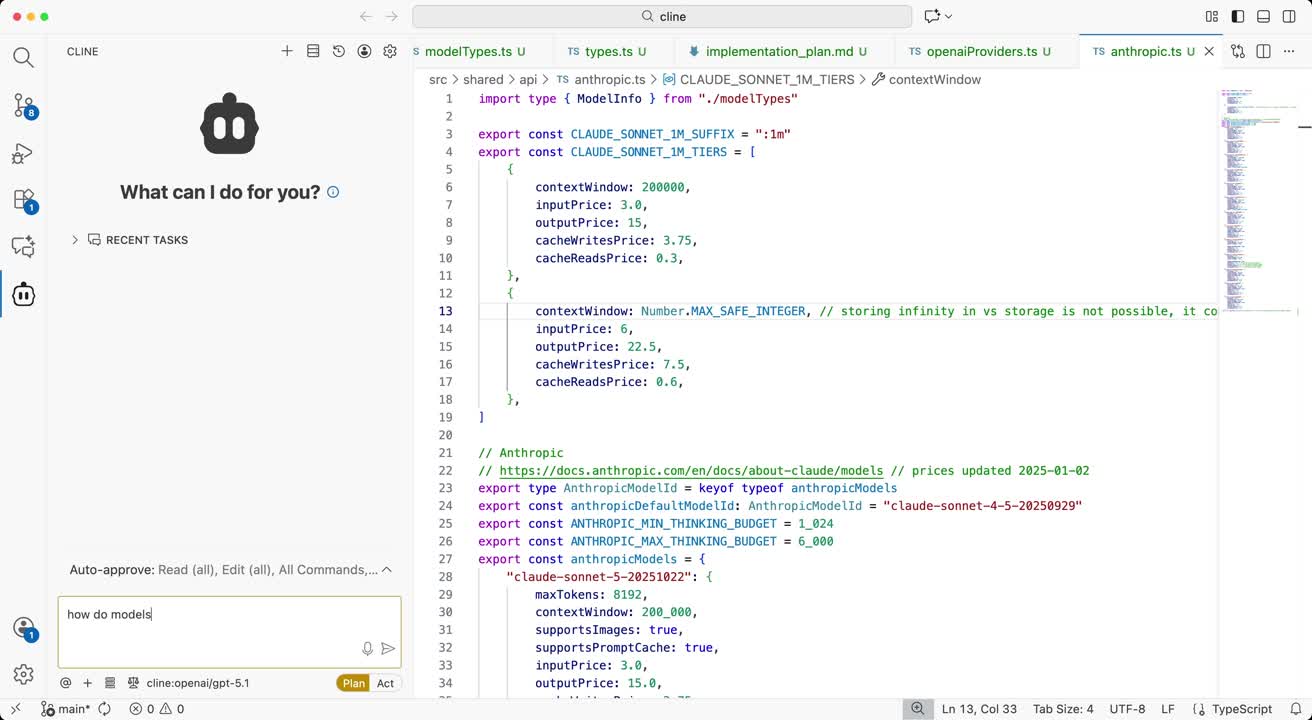Open the Extensions view
This screenshot has height=720, width=1312.
[x=24, y=200]
